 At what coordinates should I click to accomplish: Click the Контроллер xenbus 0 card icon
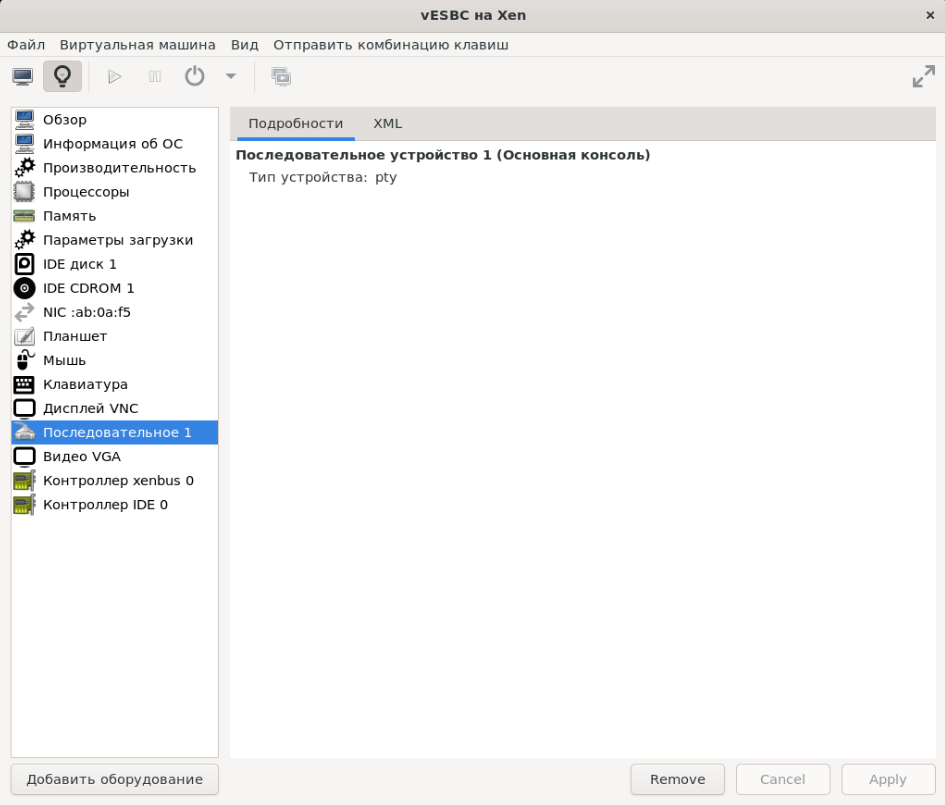(x=25, y=481)
